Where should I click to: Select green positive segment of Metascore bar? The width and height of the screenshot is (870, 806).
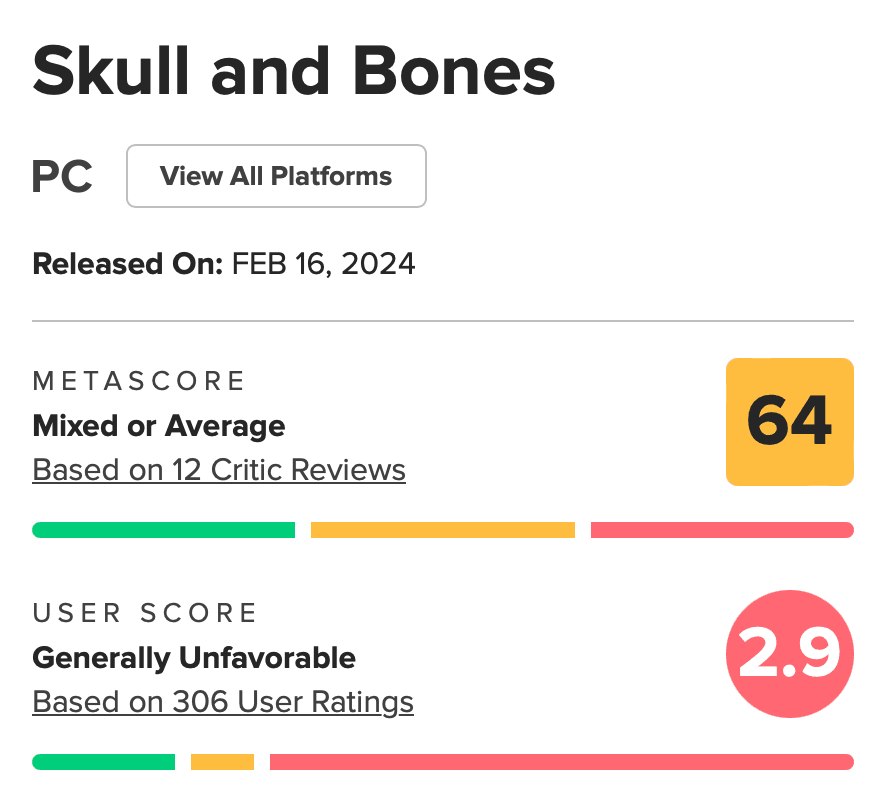[163, 530]
